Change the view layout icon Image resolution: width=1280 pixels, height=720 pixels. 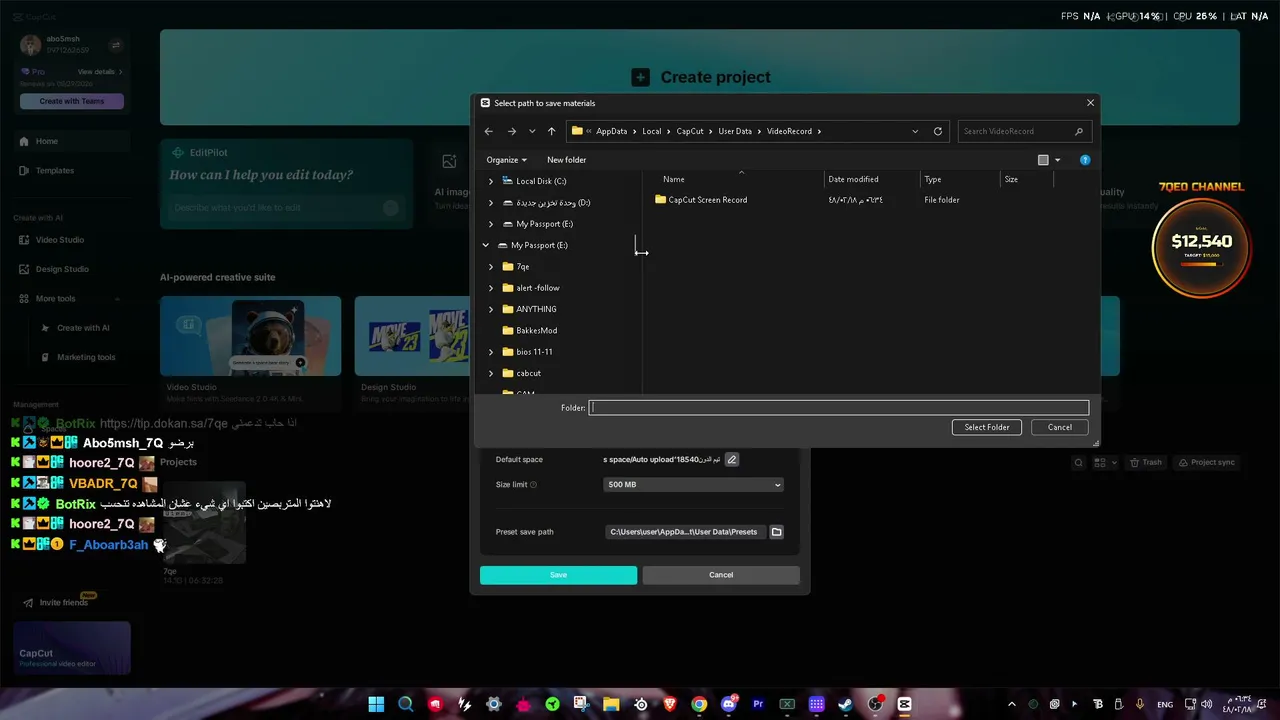(1043, 160)
